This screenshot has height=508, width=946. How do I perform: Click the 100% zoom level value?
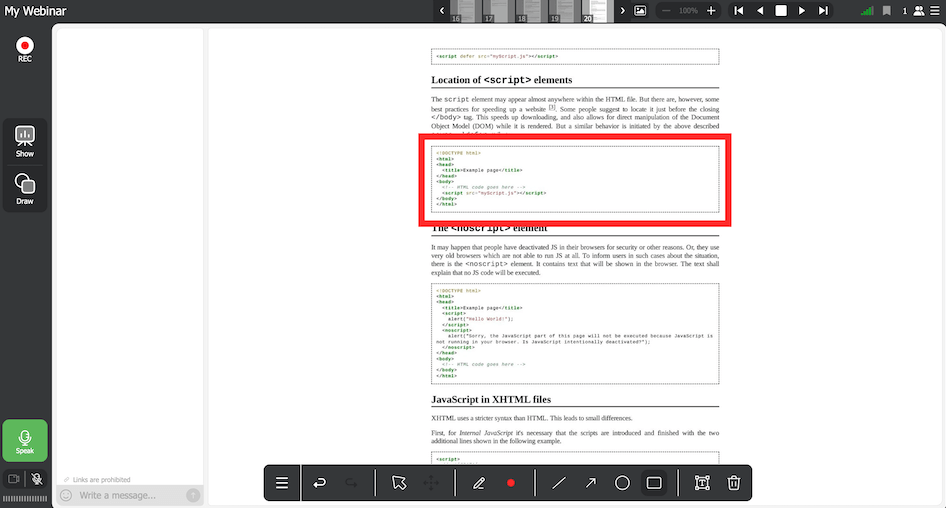[688, 11]
